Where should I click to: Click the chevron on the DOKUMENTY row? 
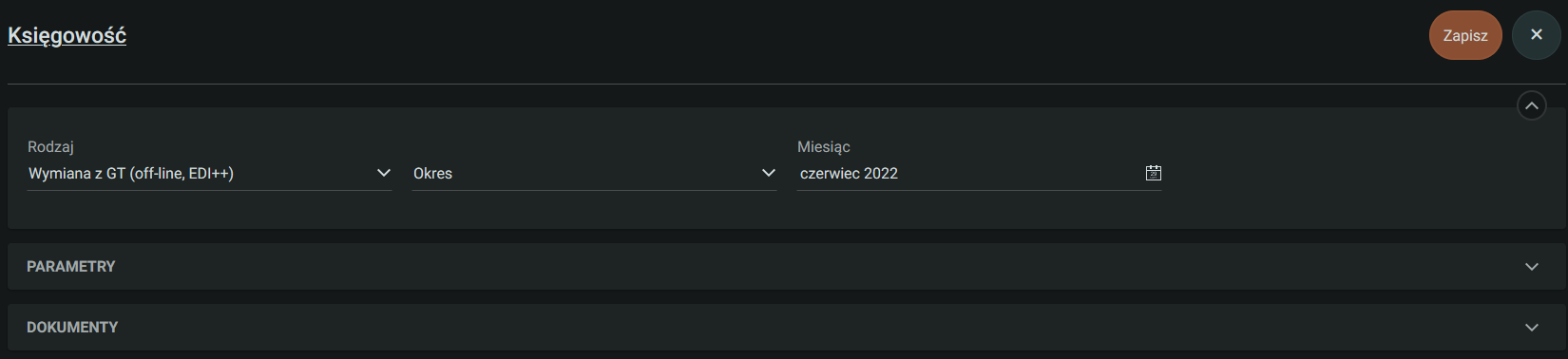tap(1531, 328)
